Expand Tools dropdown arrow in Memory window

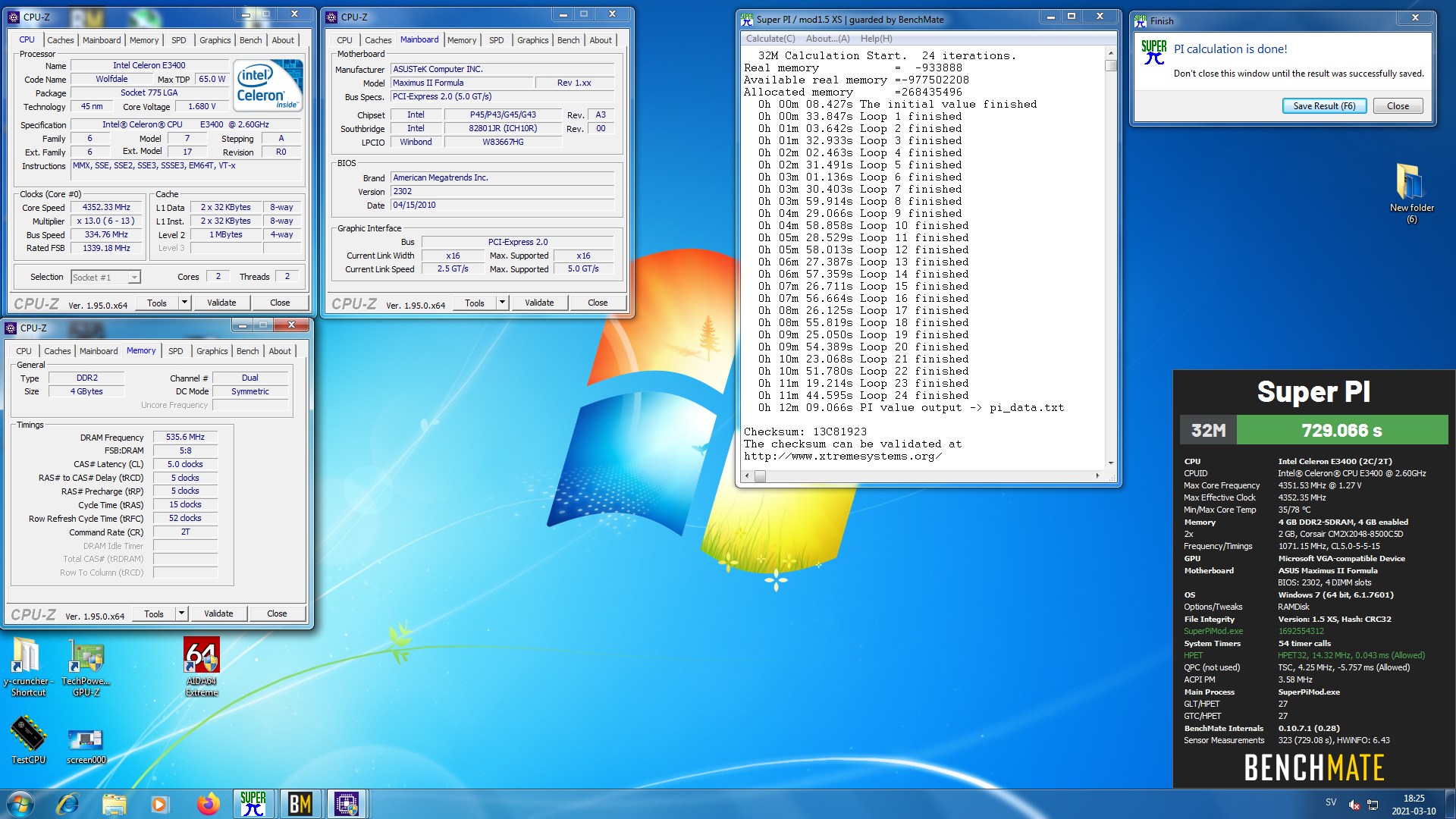(181, 613)
